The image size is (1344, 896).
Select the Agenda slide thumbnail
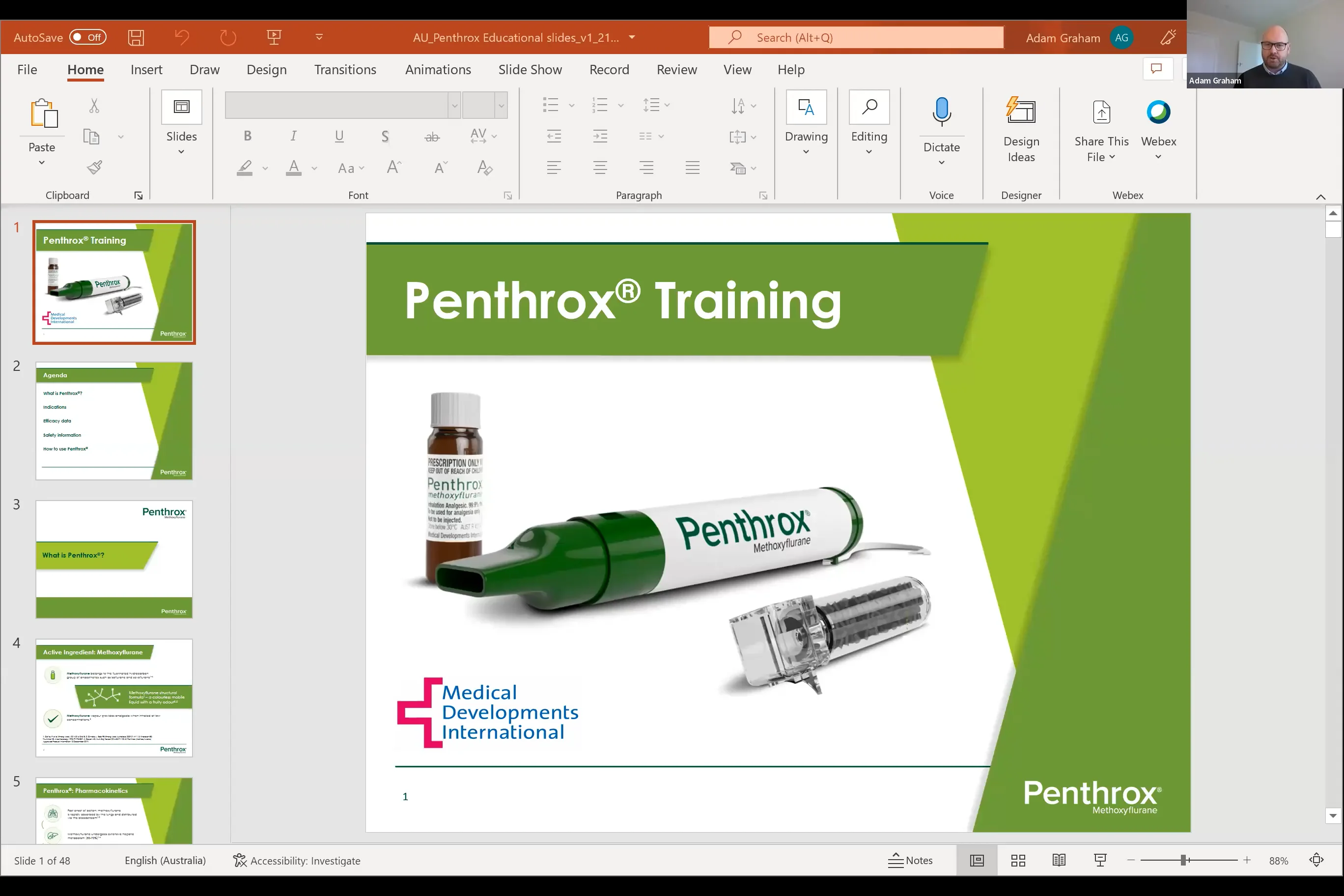click(x=113, y=421)
